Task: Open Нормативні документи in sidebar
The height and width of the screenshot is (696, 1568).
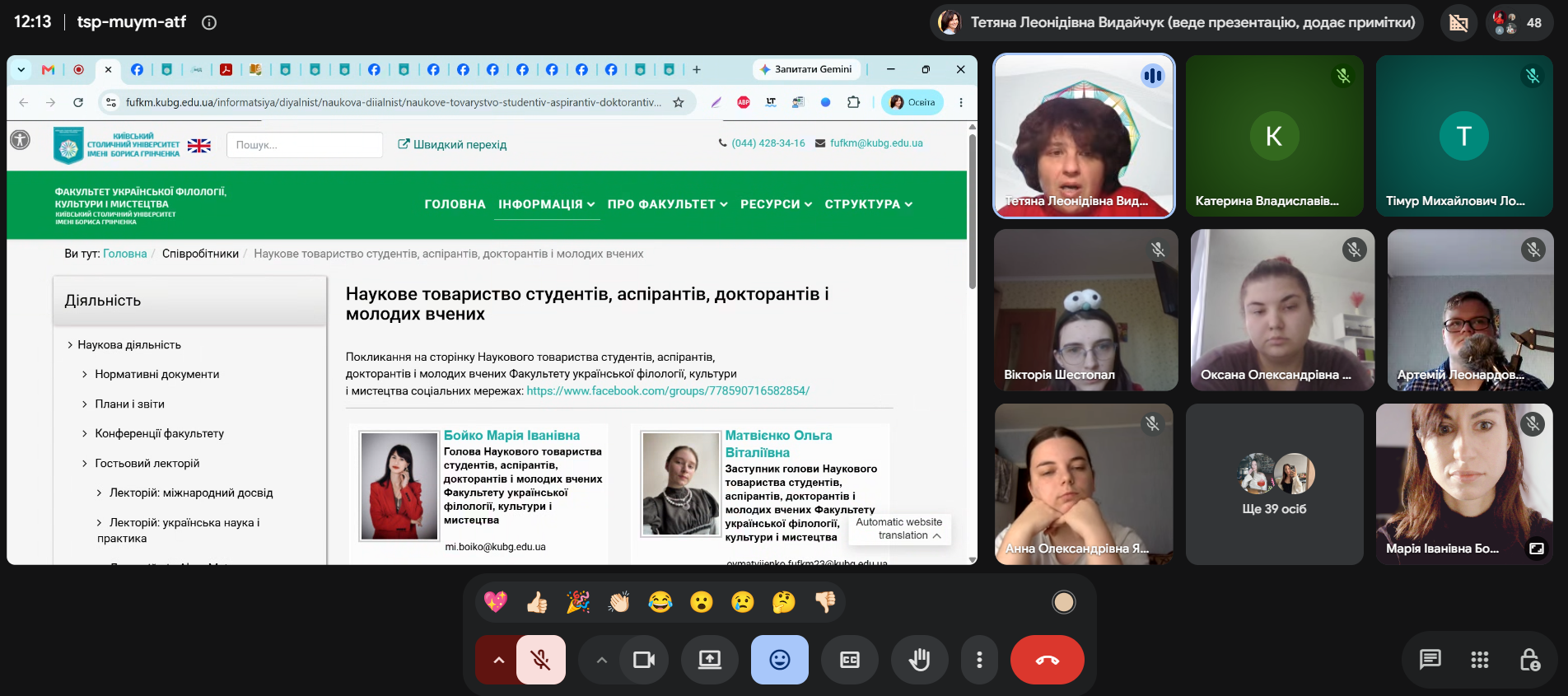Action: pyautogui.click(x=156, y=374)
